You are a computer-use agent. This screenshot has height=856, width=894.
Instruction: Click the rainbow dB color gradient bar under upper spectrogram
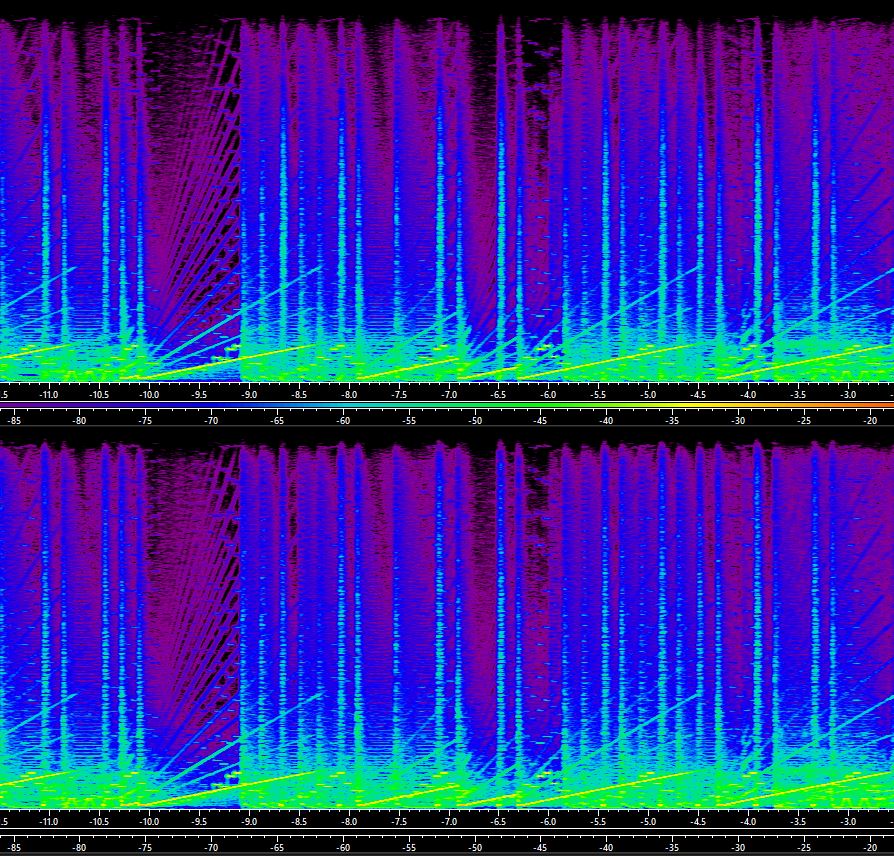447,405
